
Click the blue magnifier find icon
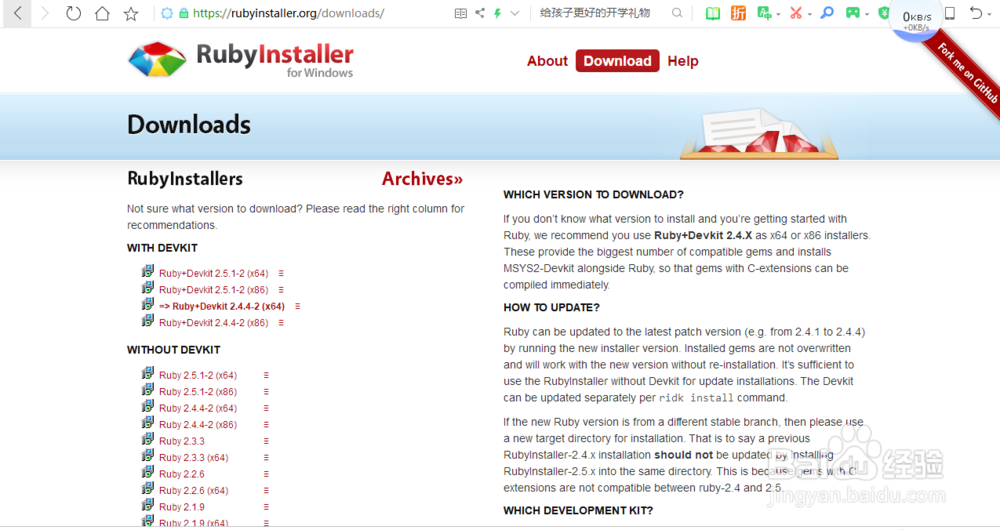(x=827, y=13)
